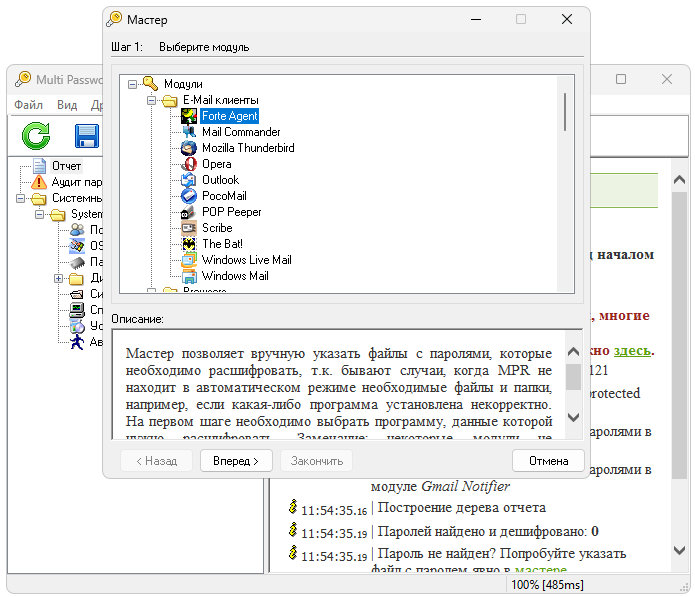Select the Forte Agent module
The height and width of the screenshot is (597, 695).
click(229, 116)
